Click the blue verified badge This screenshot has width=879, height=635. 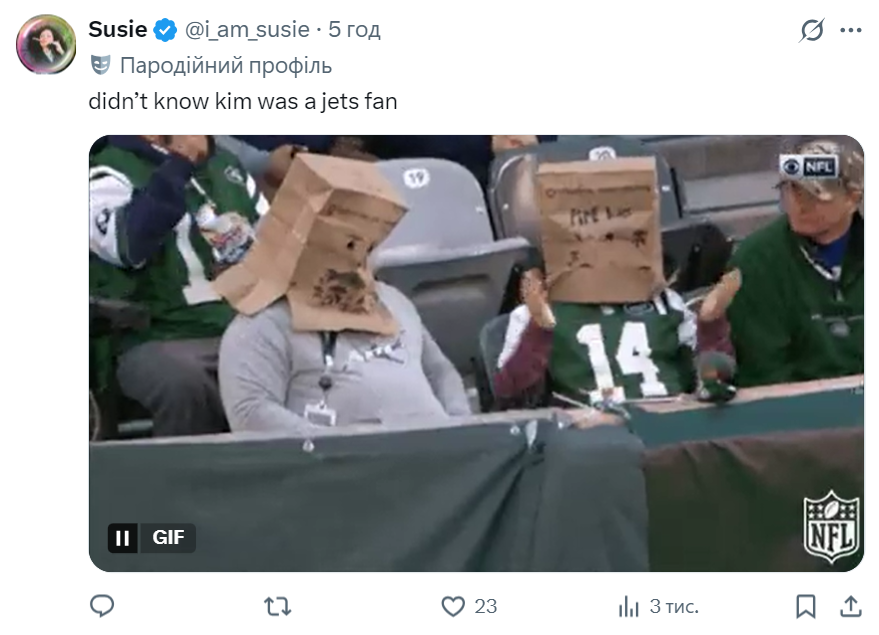pos(164,31)
